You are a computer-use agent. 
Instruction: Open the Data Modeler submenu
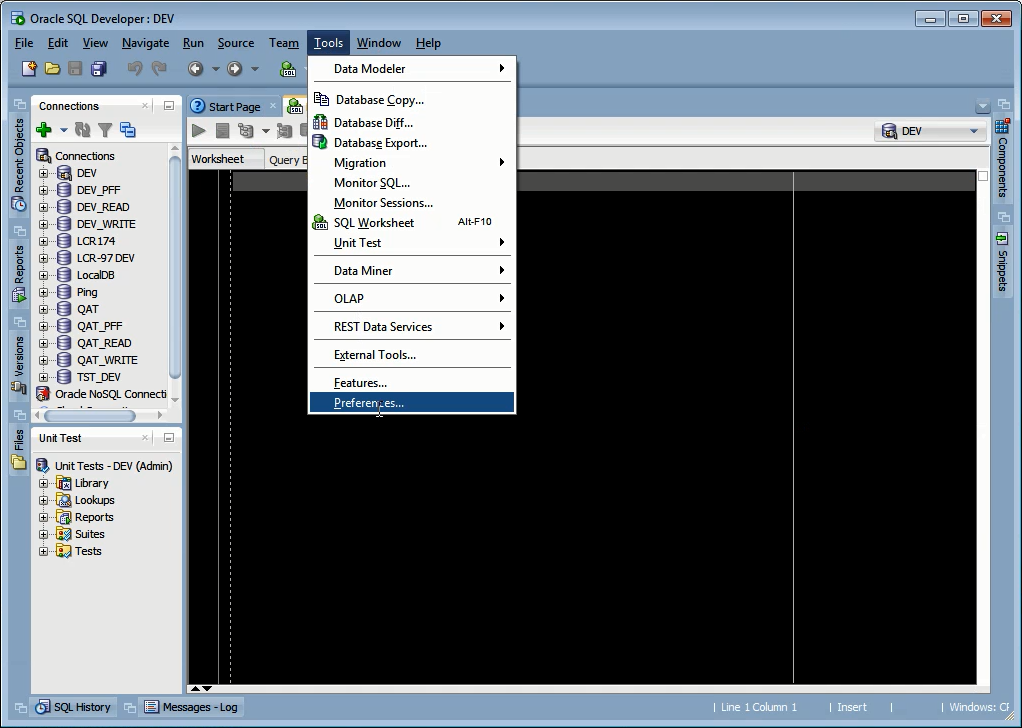point(412,68)
